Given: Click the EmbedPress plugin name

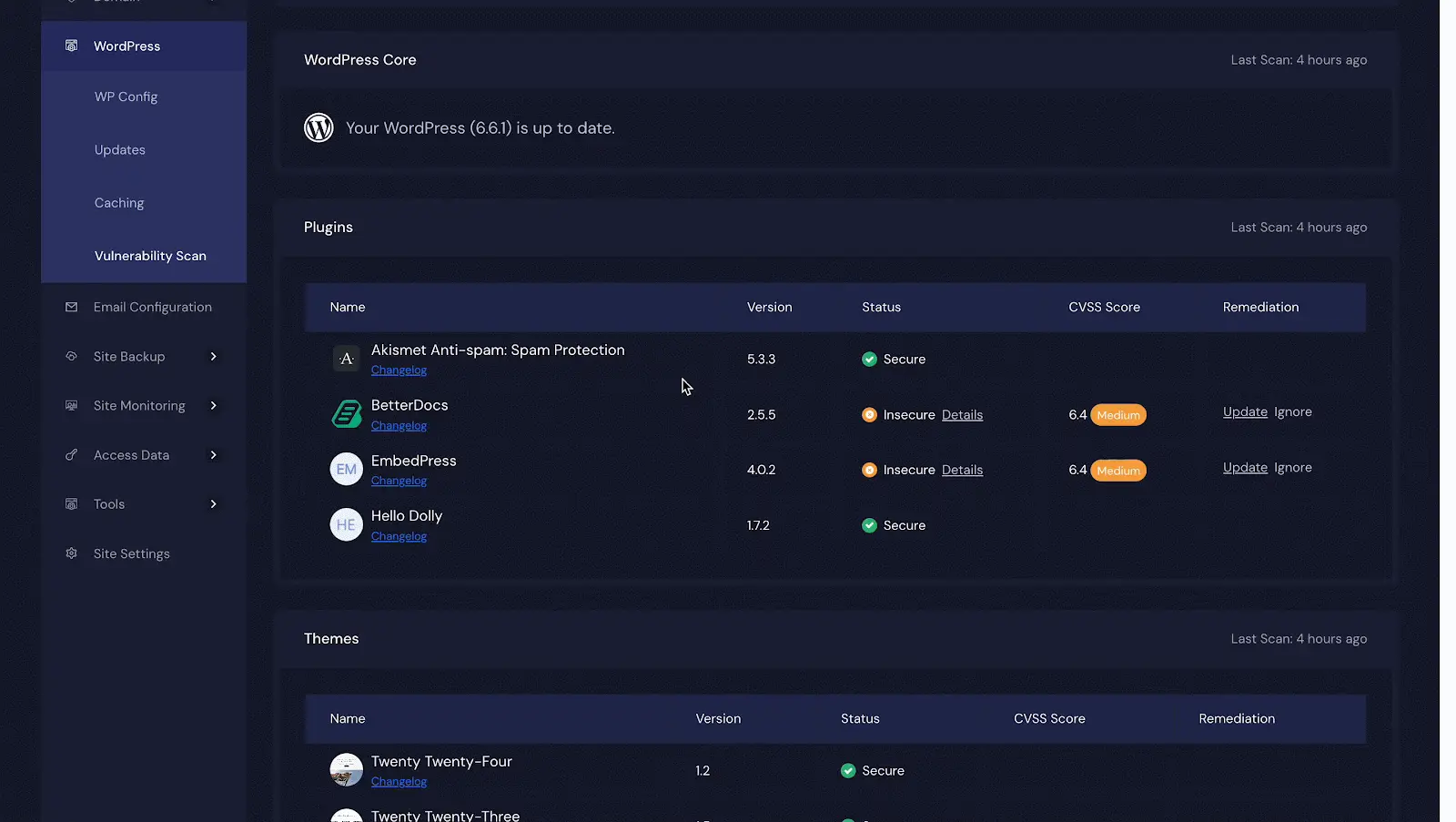Looking at the screenshot, I should coord(414,461).
